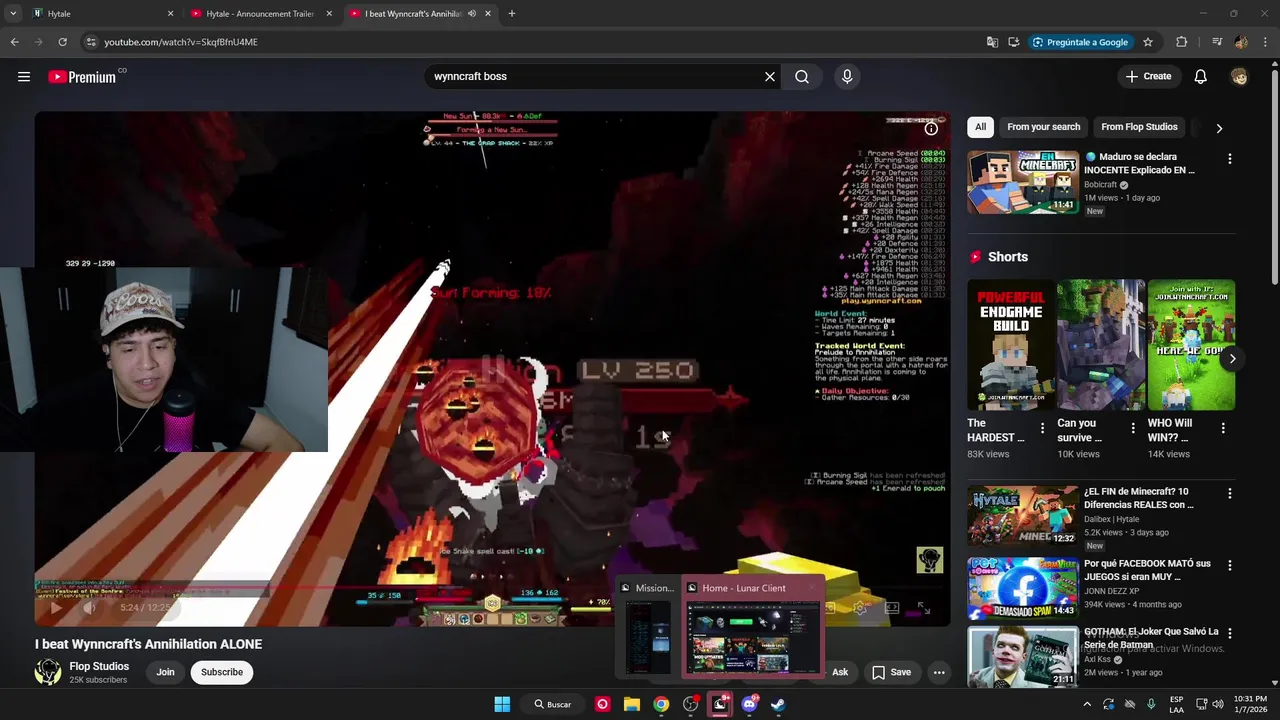Open Por qué FACEBOOK MATÓ video thumbnail

pos(1023,588)
